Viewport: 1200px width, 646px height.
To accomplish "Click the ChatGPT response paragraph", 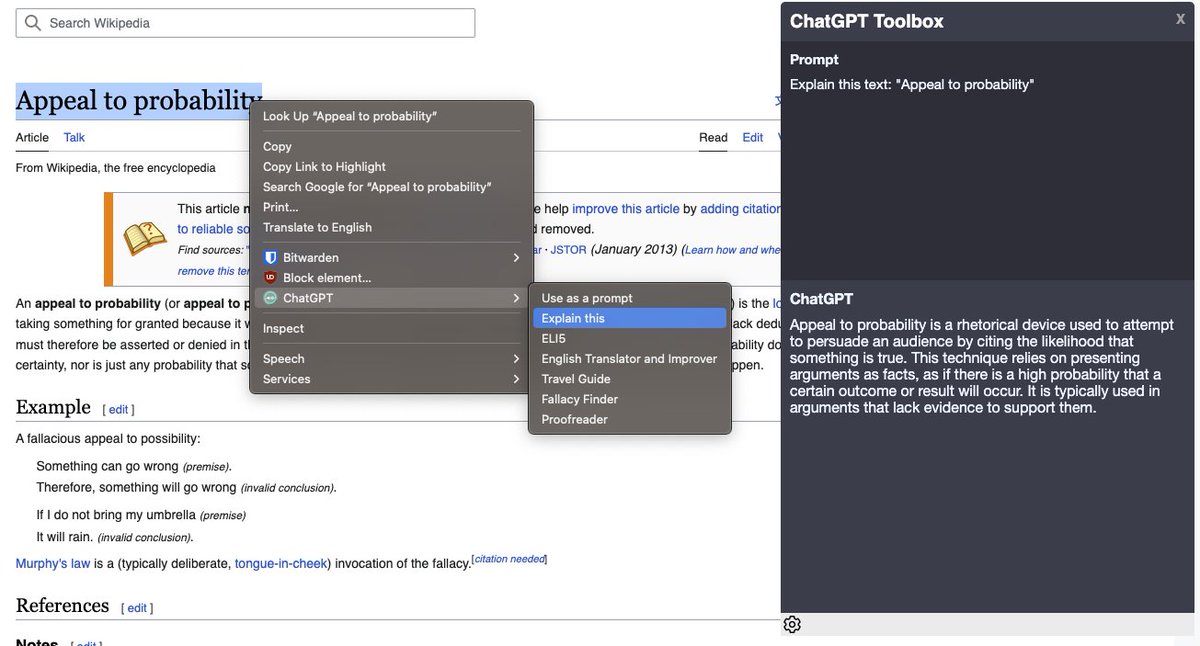I will tap(982, 366).
